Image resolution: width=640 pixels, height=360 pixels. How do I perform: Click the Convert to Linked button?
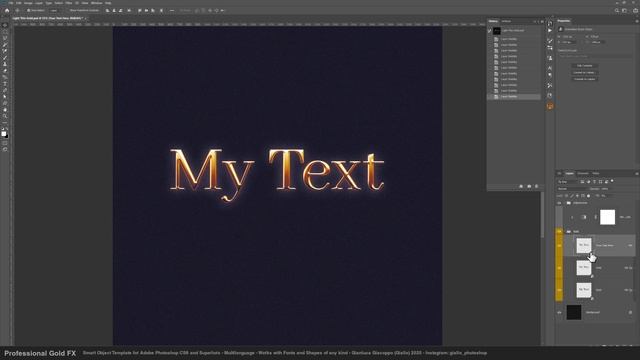coord(584,72)
